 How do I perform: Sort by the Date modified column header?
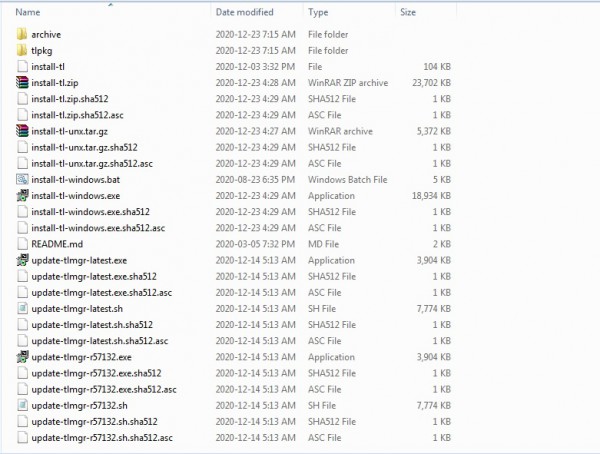pyautogui.click(x=244, y=13)
